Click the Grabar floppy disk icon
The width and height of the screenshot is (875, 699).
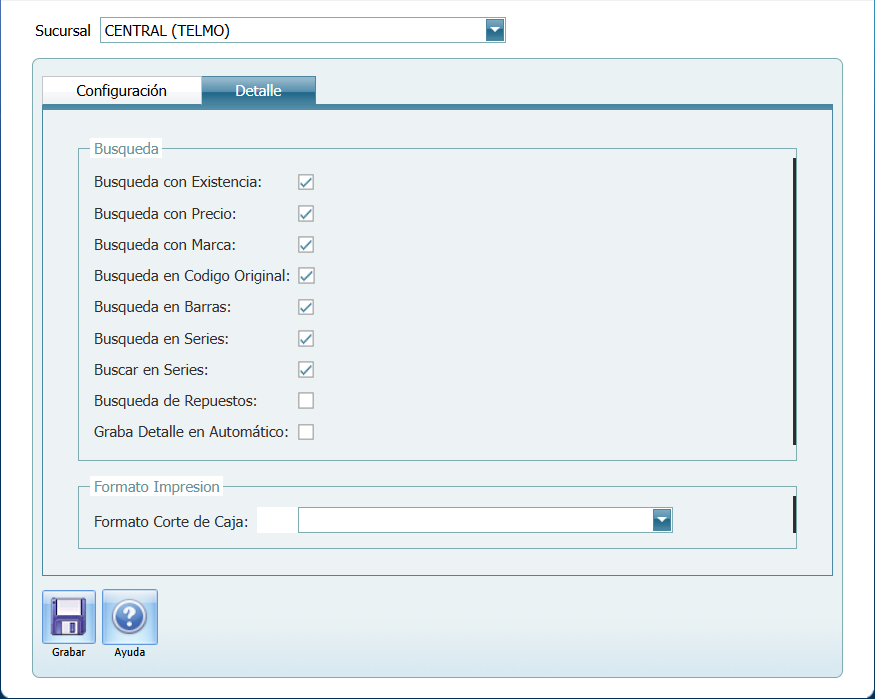[x=68, y=616]
